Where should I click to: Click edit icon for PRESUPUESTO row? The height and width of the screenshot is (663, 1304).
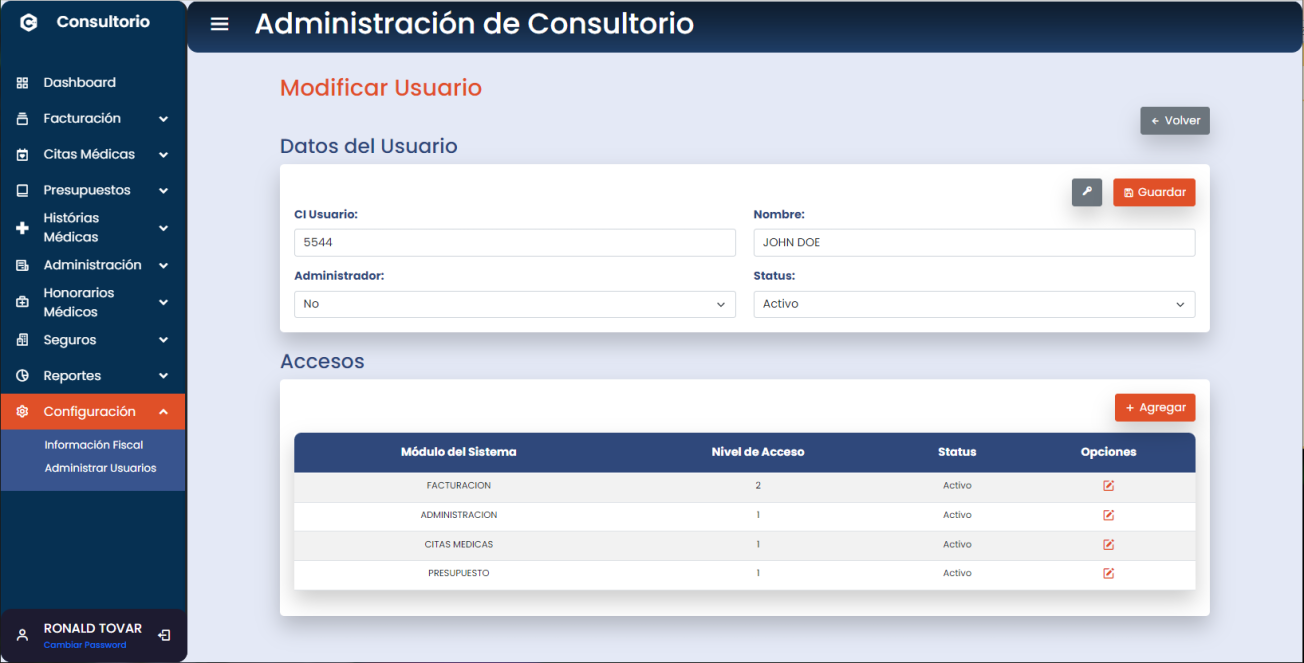pyautogui.click(x=1108, y=574)
